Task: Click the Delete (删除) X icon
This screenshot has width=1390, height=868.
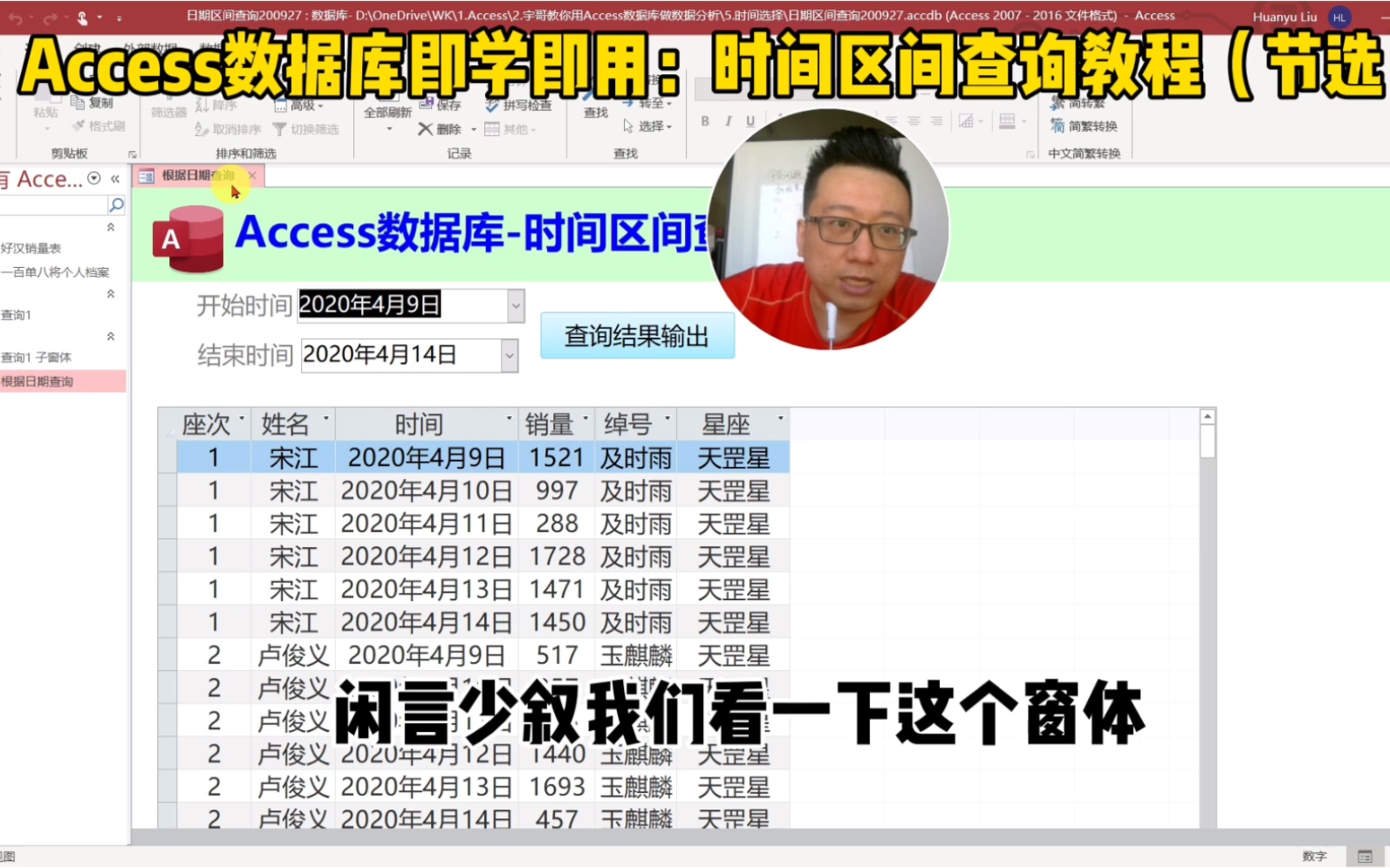Action: [x=425, y=129]
